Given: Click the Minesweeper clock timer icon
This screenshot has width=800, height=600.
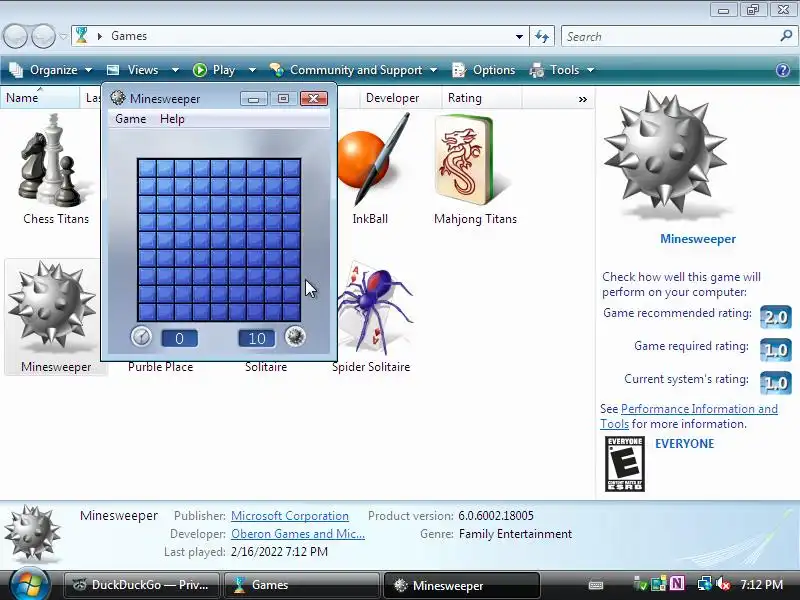Looking at the screenshot, I should click(141, 337).
